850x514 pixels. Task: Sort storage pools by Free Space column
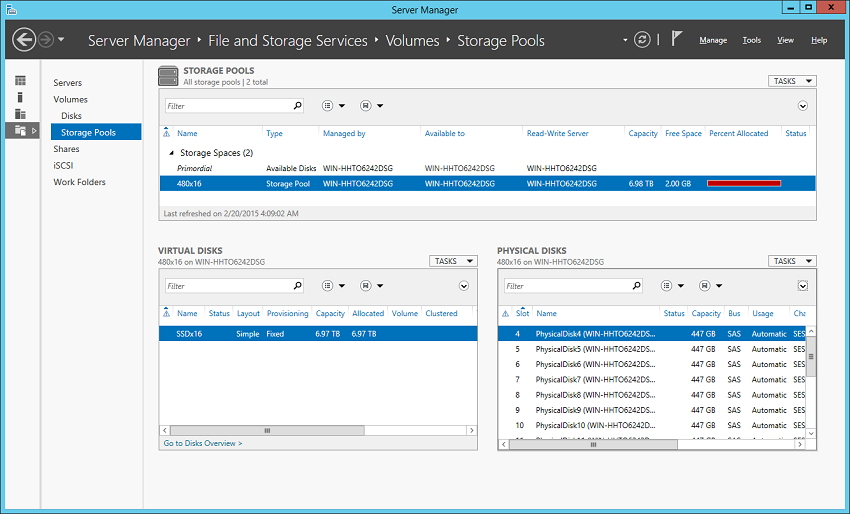pos(684,133)
